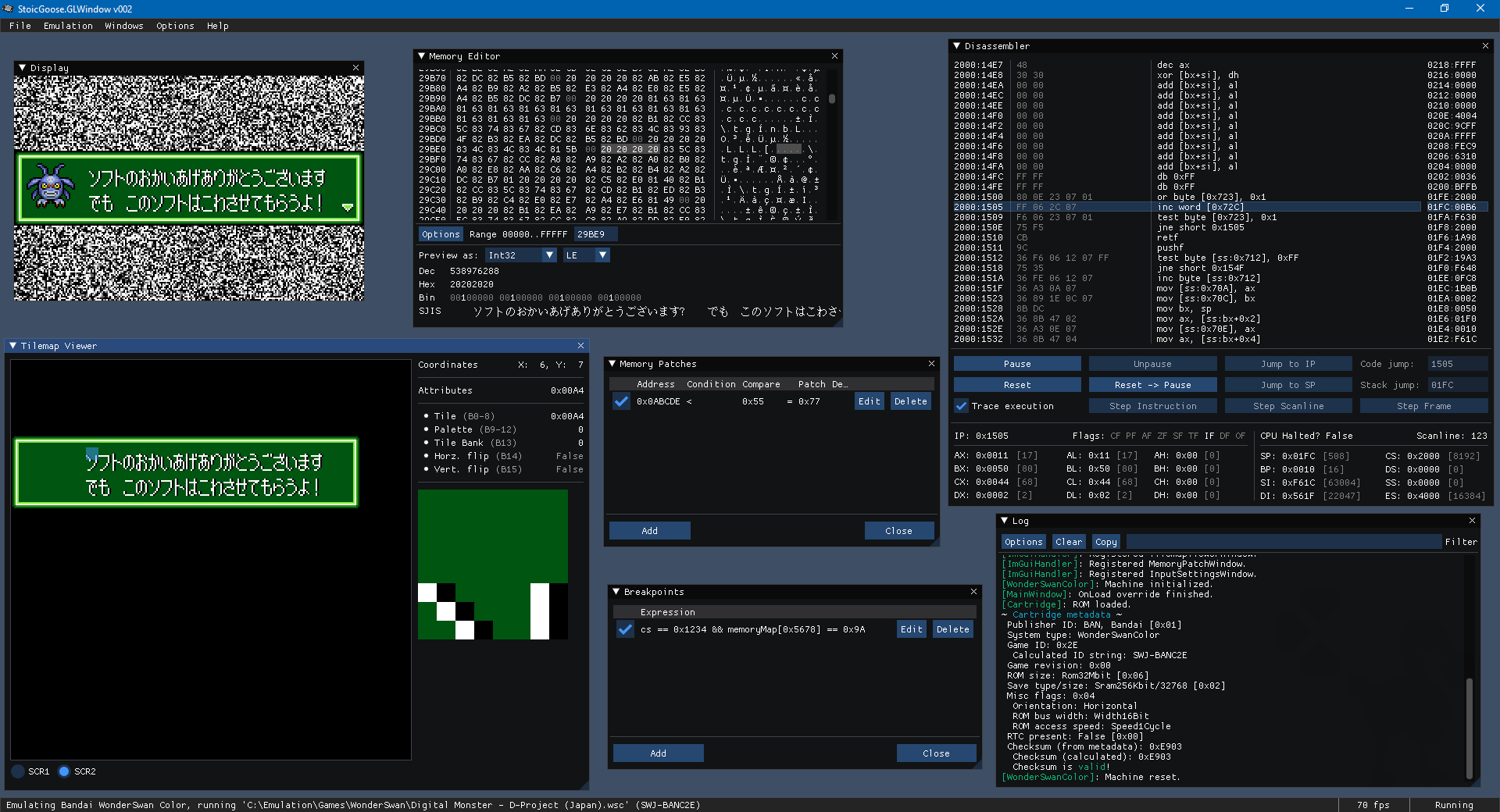Edit the 0x0ABCDE memory patch
Screen dimensions: 1500x812
point(869,401)
